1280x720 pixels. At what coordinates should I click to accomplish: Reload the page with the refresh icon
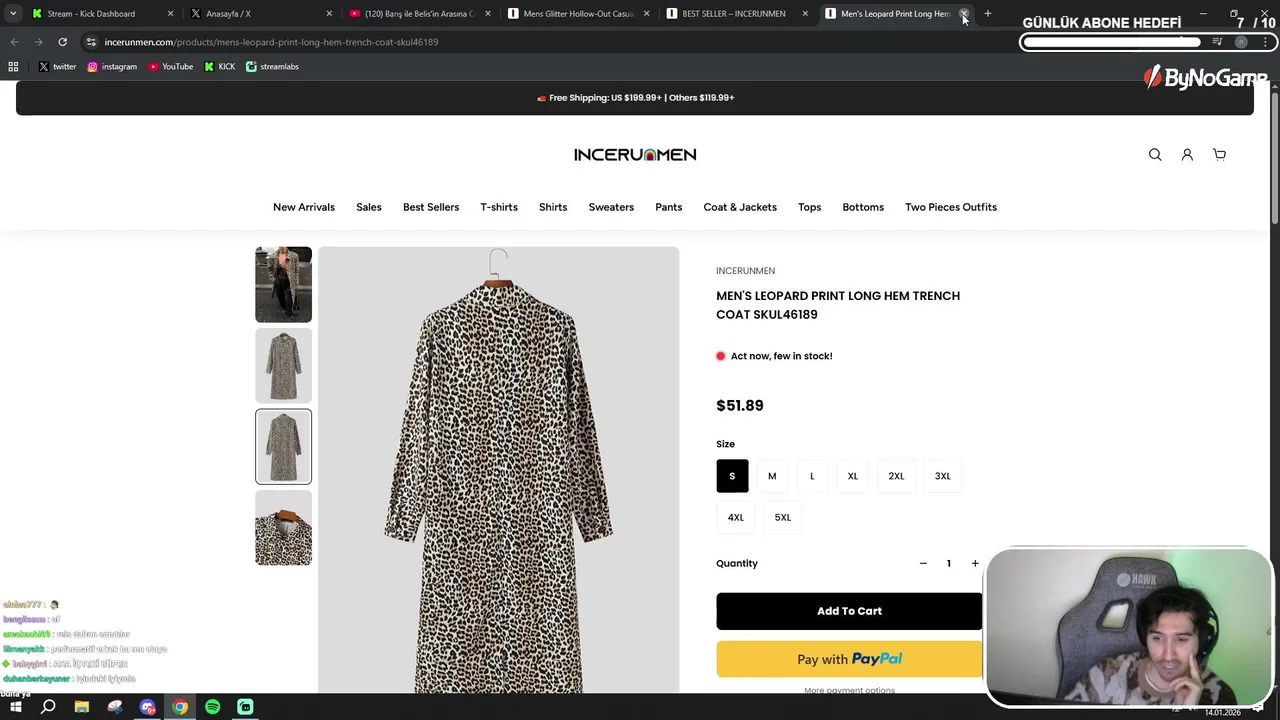(x=62, y=42)
